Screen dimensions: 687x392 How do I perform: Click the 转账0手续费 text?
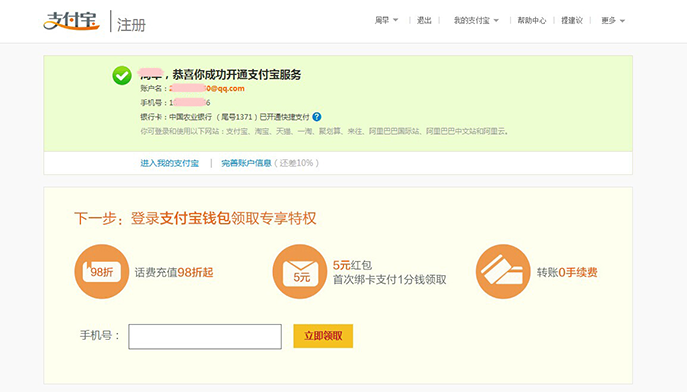coord(567,272)
